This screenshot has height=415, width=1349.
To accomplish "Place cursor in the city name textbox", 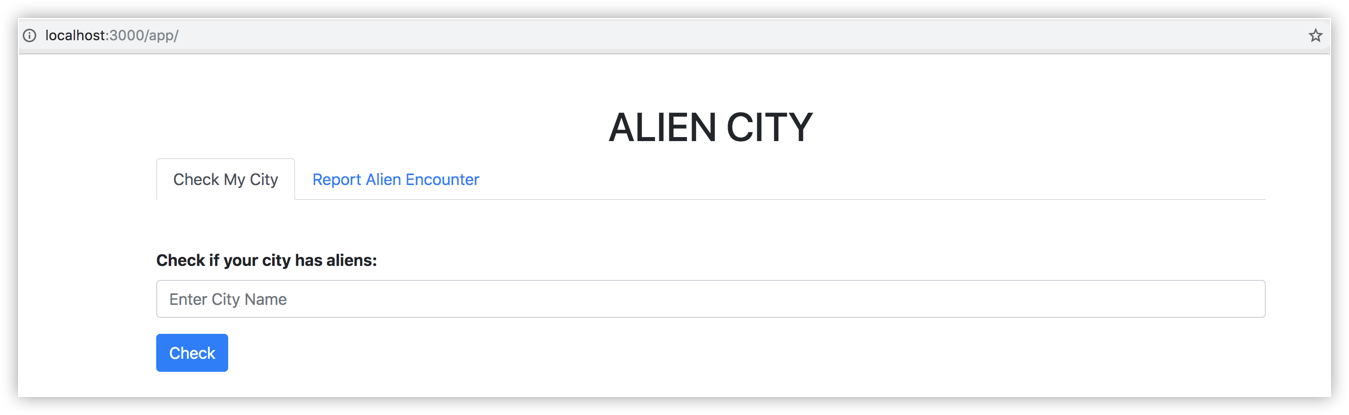I will [x=710, y=299].
